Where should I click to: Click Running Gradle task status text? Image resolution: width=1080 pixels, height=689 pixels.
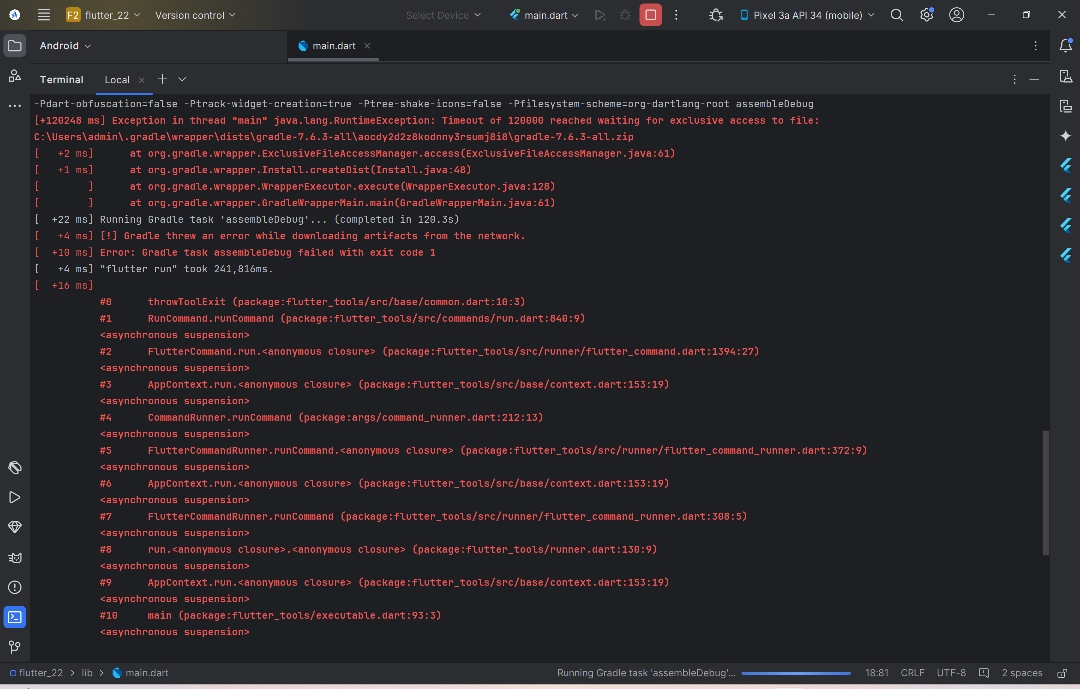pos(645,673)
